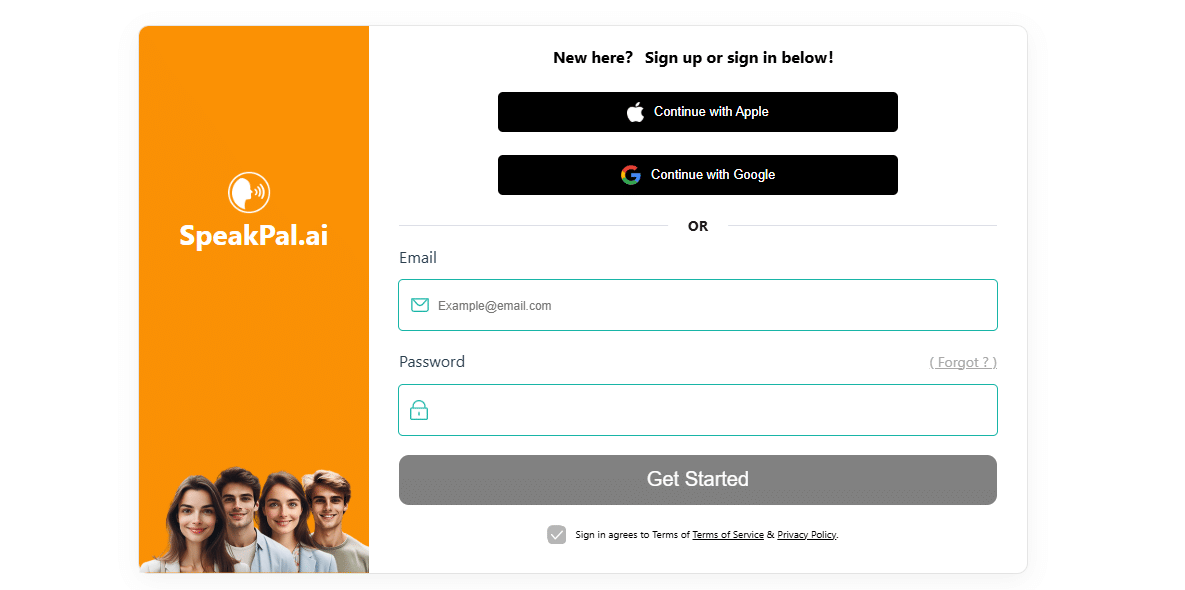Click the "New here?" heading text

(x=593, y=58)
